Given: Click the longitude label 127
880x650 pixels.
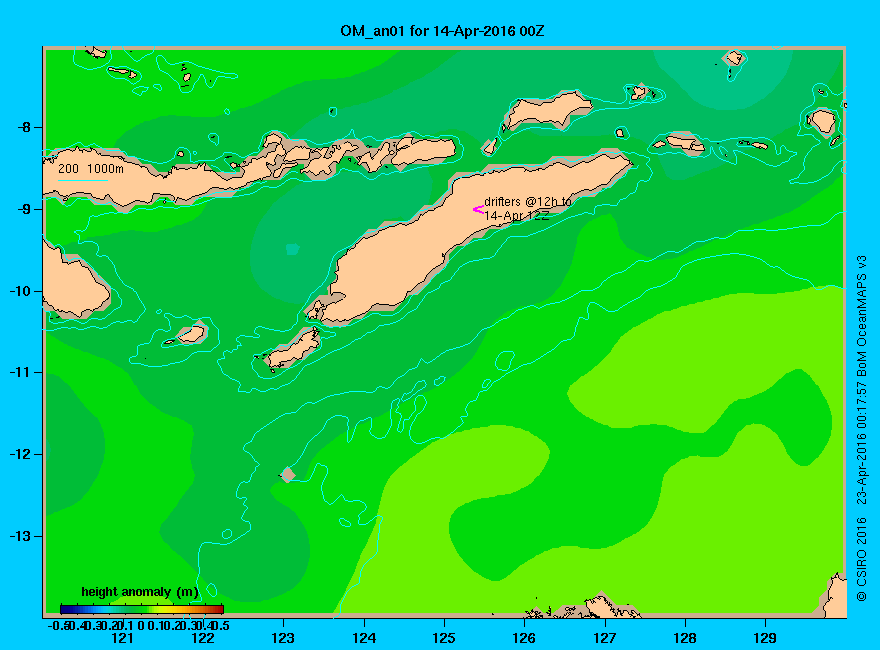Looking at the screenshot, I should [604, 638].
